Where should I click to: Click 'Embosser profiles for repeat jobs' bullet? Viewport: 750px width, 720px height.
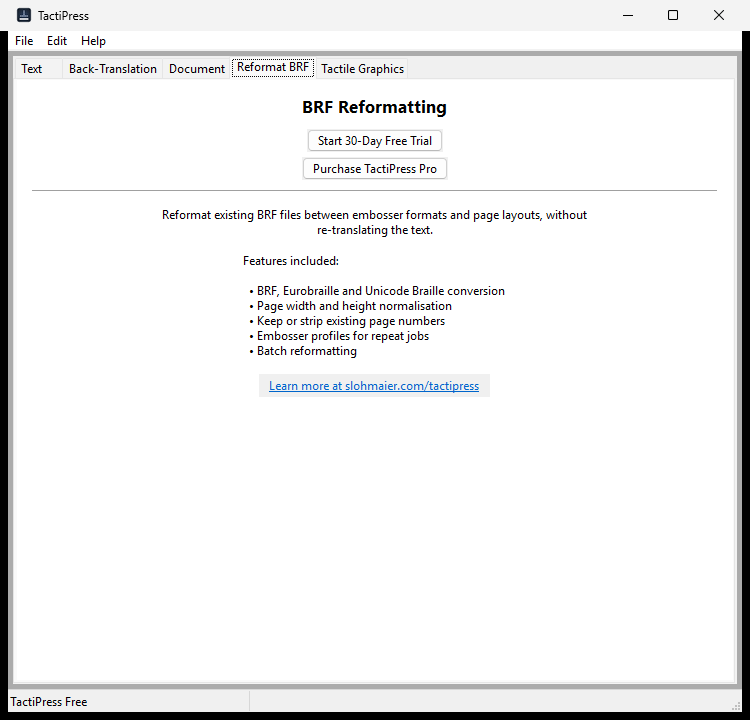(339, 336)
